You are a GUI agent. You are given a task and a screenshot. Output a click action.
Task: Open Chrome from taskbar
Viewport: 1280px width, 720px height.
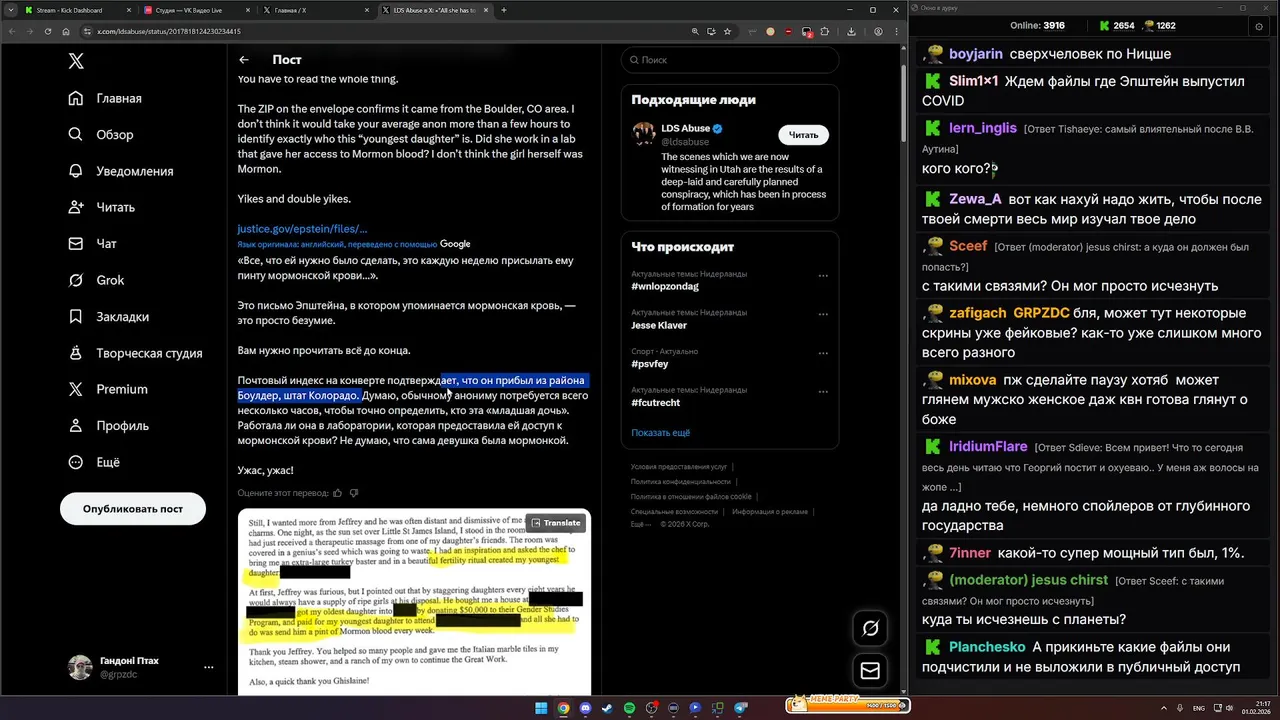point(563,708)
